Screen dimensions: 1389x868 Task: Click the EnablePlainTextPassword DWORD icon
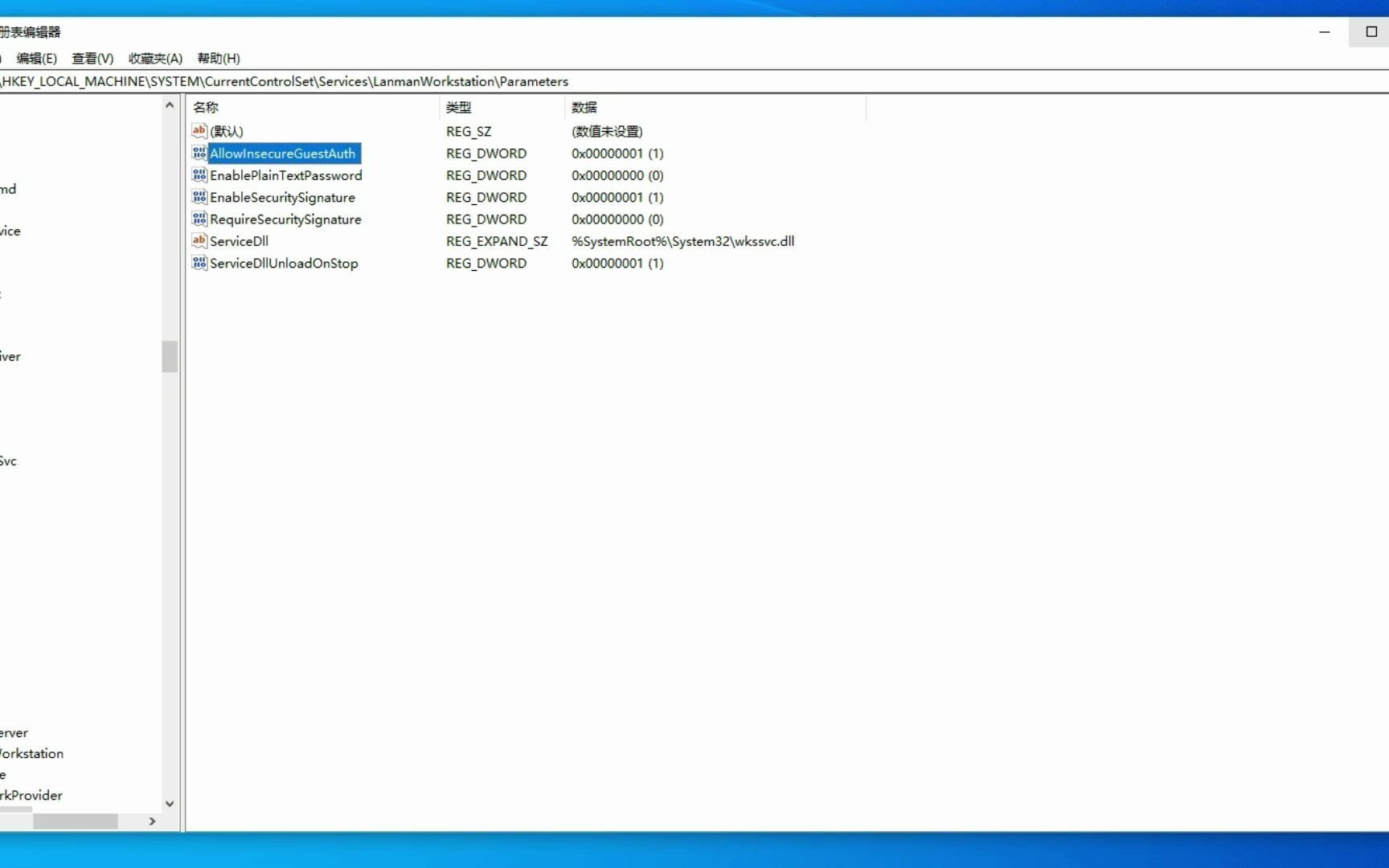tap(199, 175)
